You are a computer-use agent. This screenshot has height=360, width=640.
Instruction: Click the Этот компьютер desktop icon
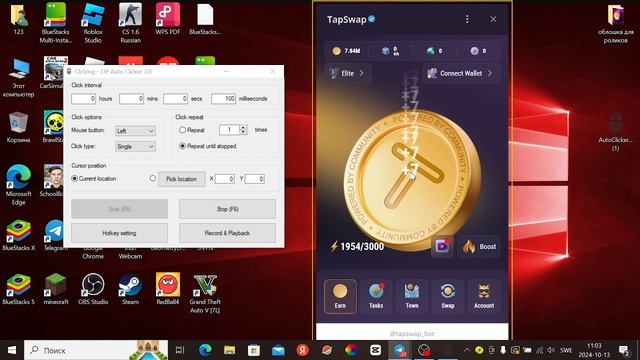pyautogui.click(x=18, y=78)
